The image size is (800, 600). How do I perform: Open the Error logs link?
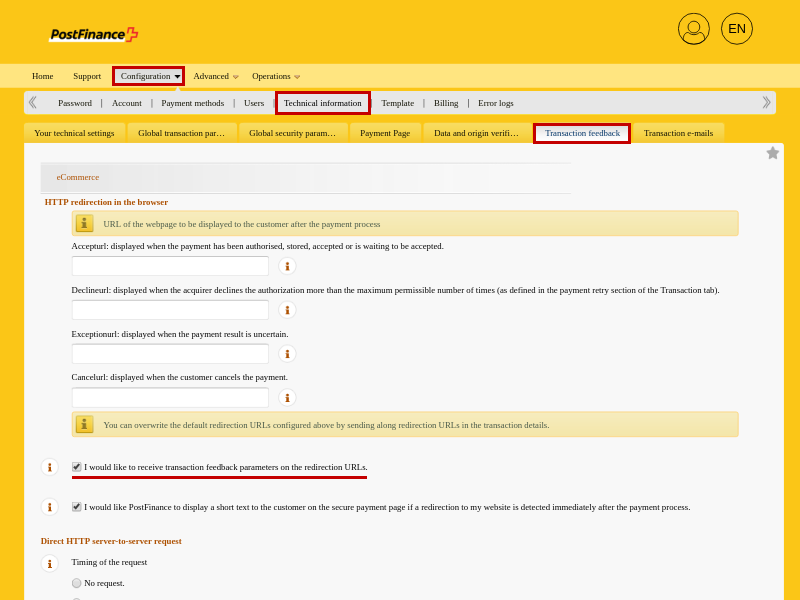(495, 103)
